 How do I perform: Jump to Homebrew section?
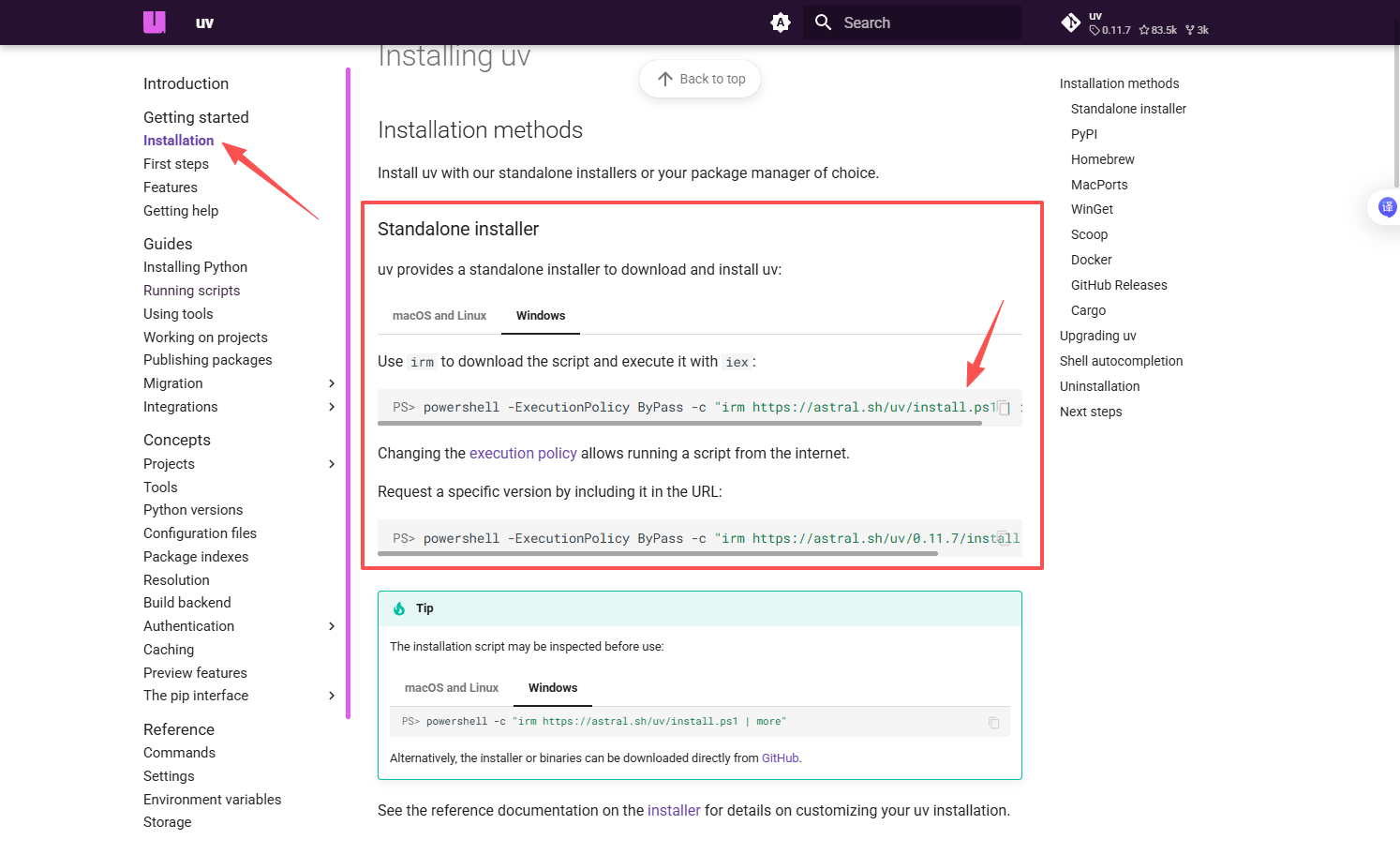point(1102,159)
